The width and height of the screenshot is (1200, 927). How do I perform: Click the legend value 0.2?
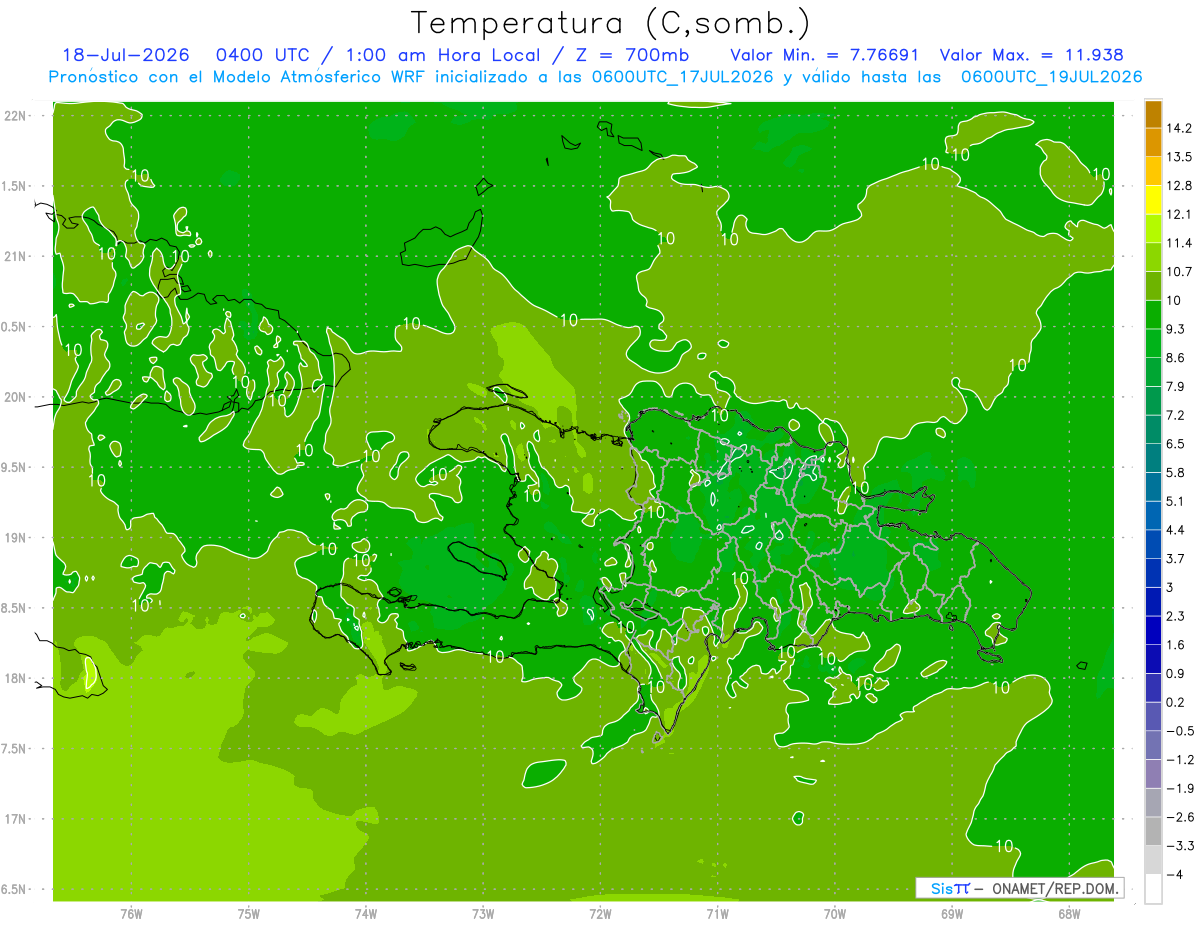point(1176,703)
